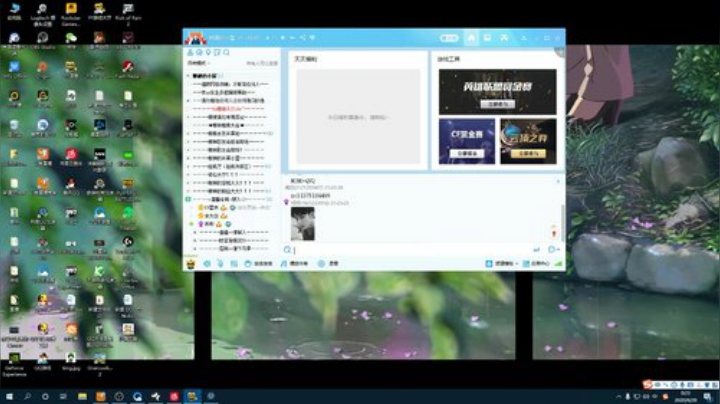Open the taskbar clock
Image resolution: width=720 pixels, height=404 pixels.
686,397
